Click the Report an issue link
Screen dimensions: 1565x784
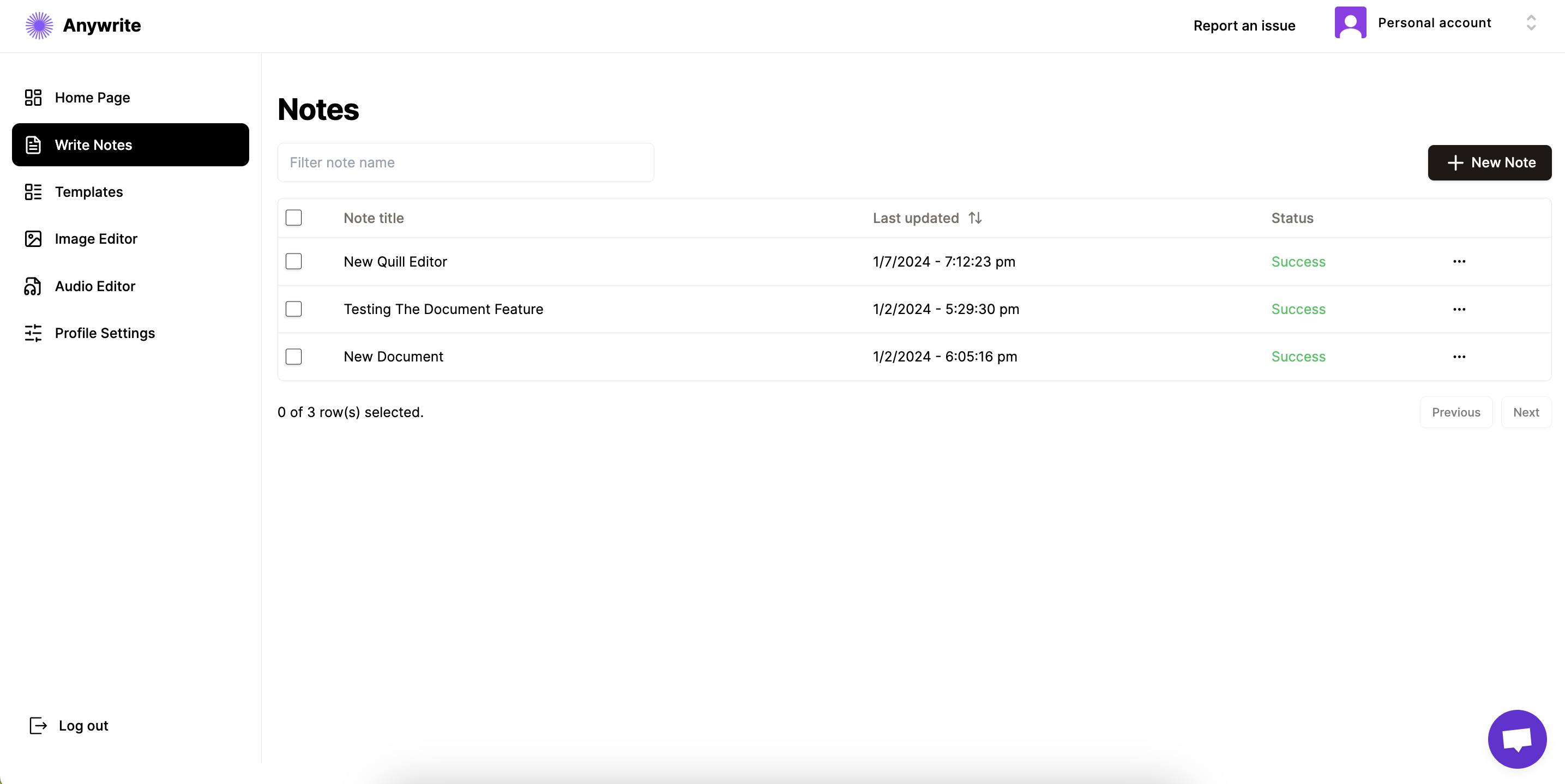tap(1244, 26)
